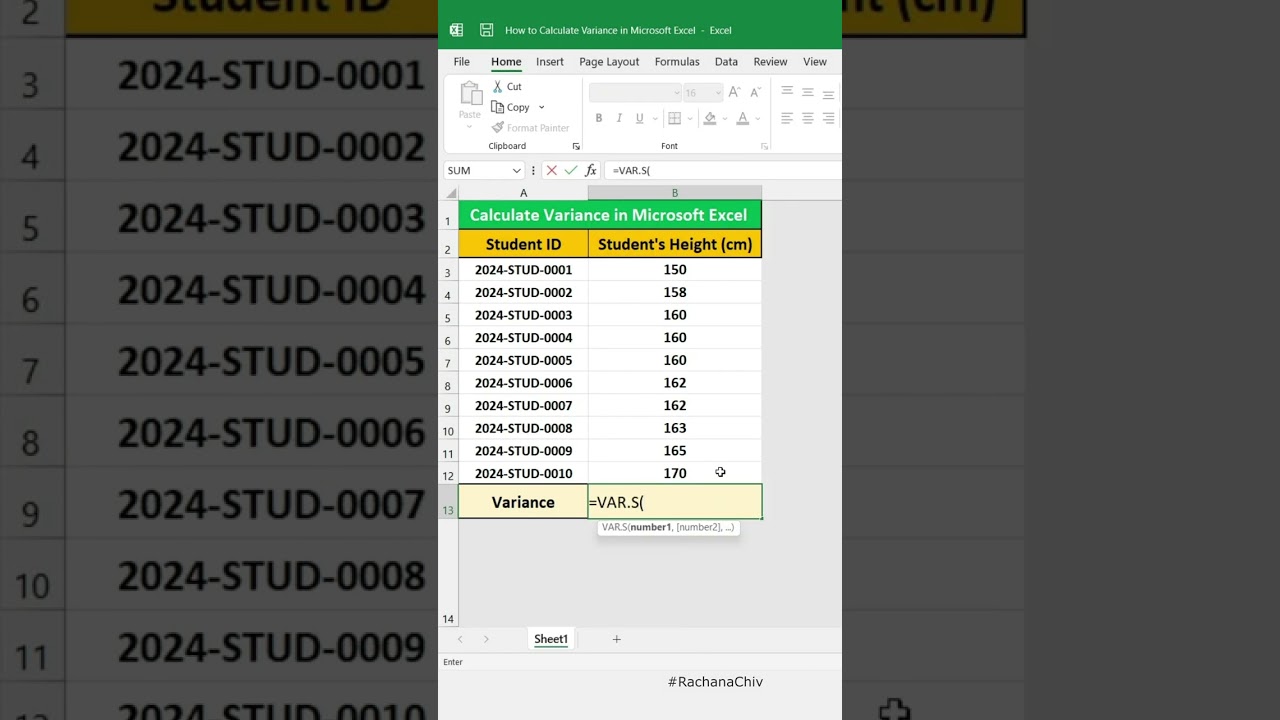This screenshot has height=720, width=1280.
Task: Click the Select All corner triangle
Action: [451, 193]
